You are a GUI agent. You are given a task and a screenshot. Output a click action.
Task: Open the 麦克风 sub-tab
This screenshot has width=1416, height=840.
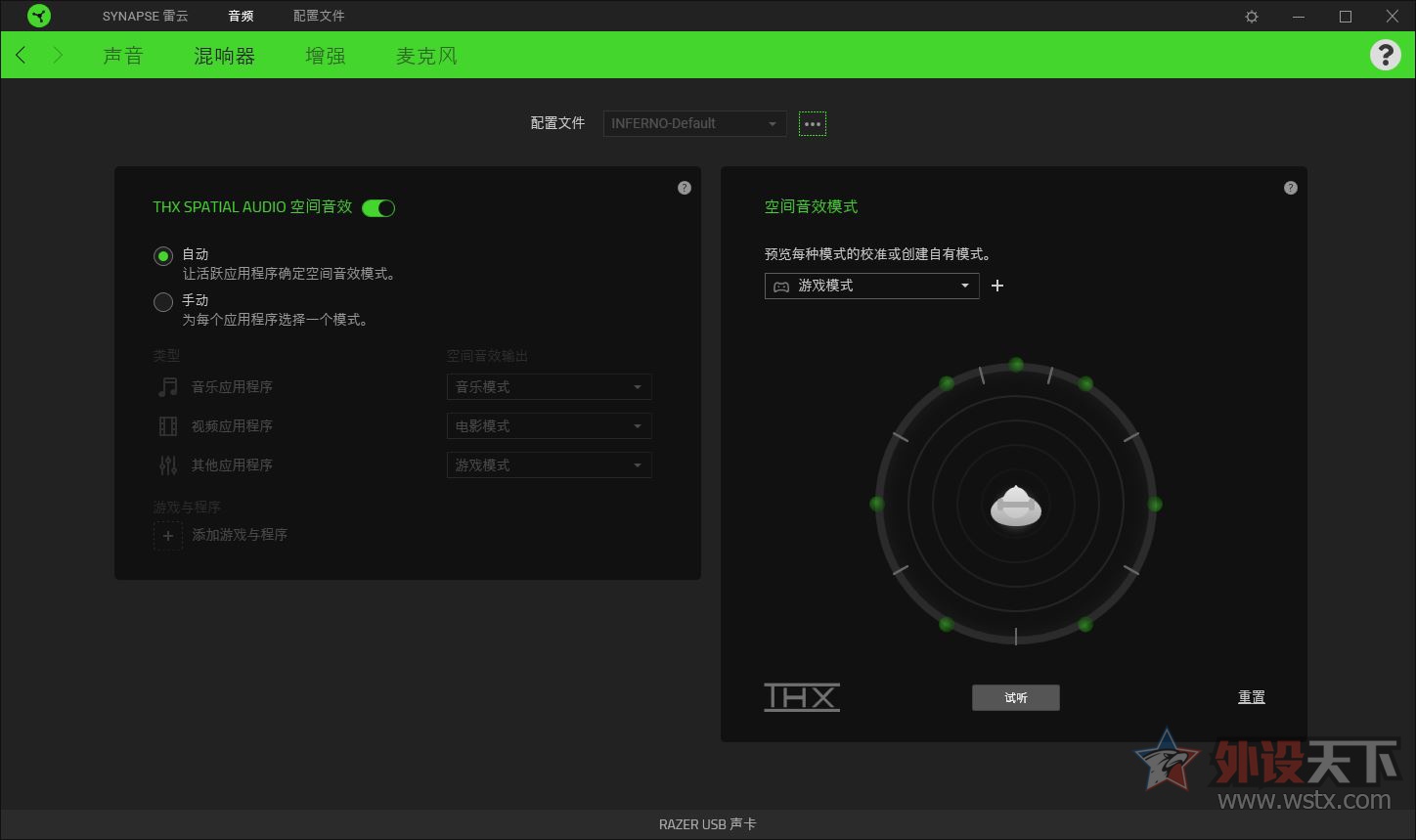tap(426, 56)
